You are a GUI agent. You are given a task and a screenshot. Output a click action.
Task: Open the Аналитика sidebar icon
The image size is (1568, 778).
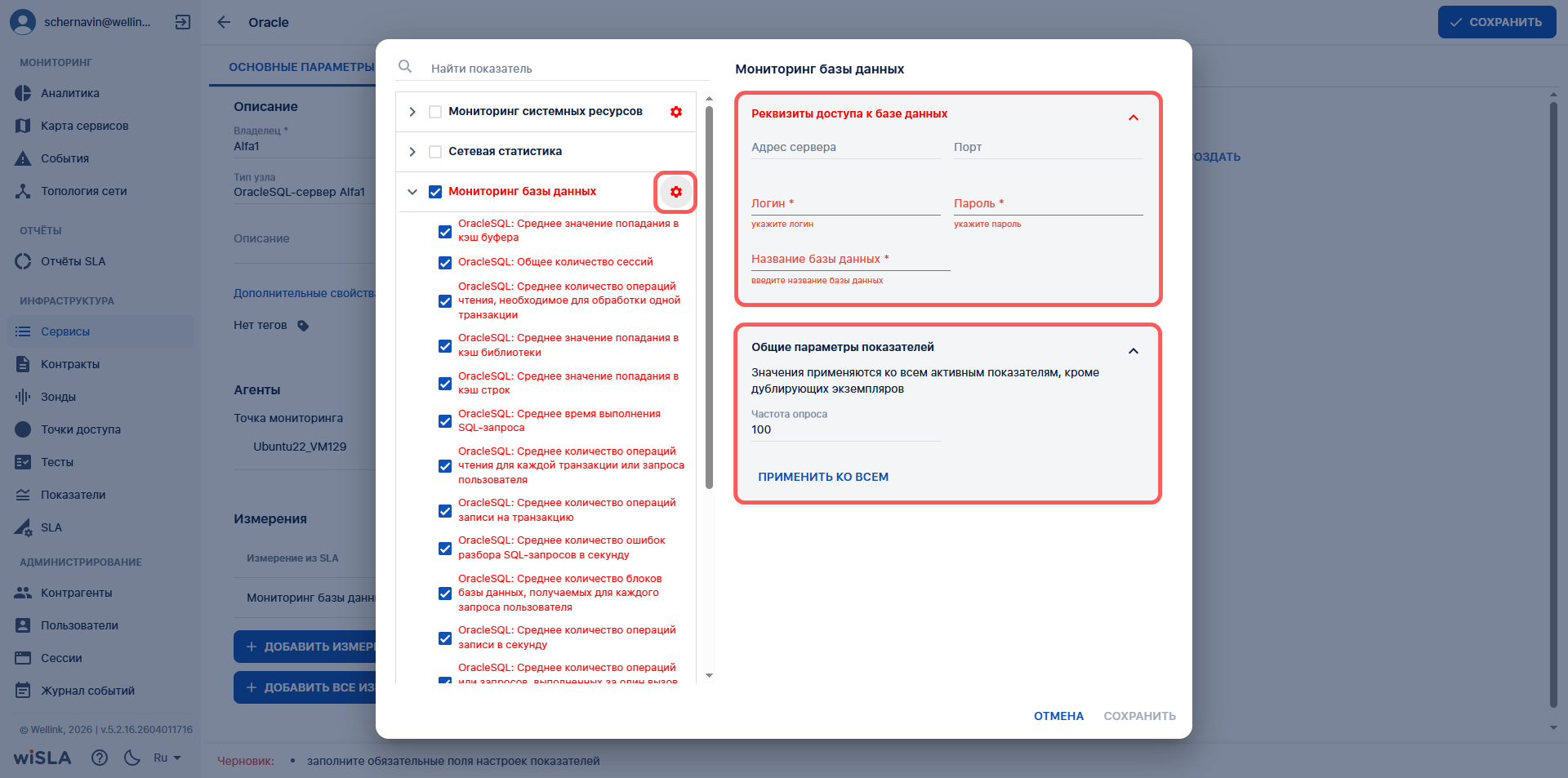coord(23,93)
